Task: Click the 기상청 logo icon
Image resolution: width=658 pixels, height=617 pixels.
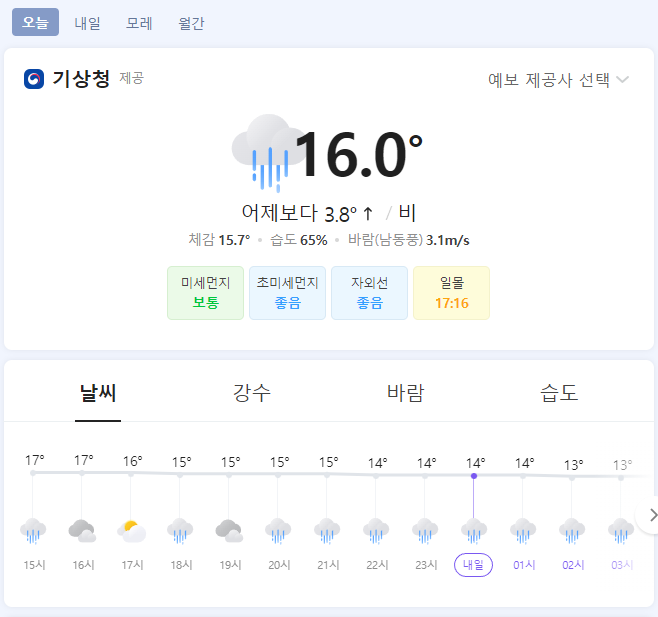Action: point(34,79)
